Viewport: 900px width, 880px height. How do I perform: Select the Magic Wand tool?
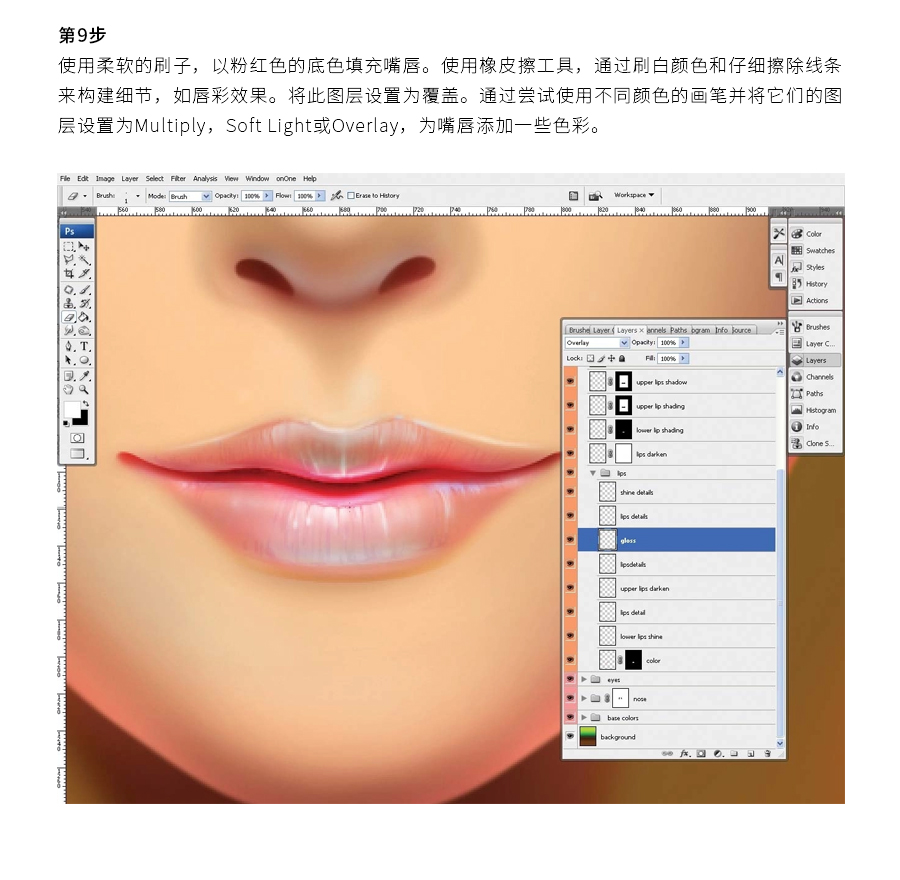coord(84,260)
